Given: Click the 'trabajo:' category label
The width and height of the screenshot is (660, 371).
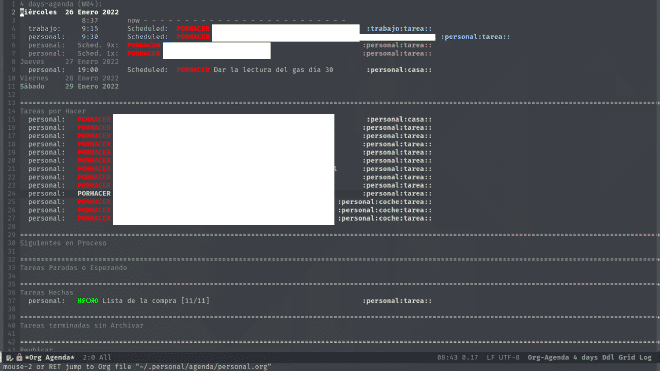Looking at the screenshot, I should (x=45, y=29).
